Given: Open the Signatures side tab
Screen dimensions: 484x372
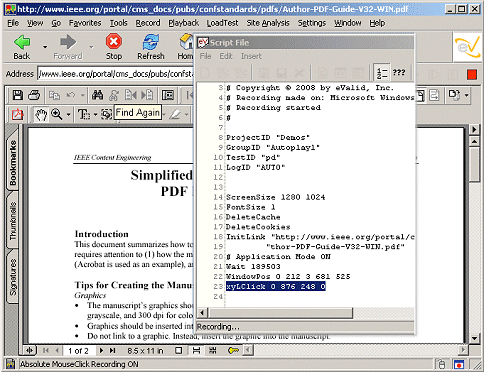Looking at the screenshot, I should 13,277.
